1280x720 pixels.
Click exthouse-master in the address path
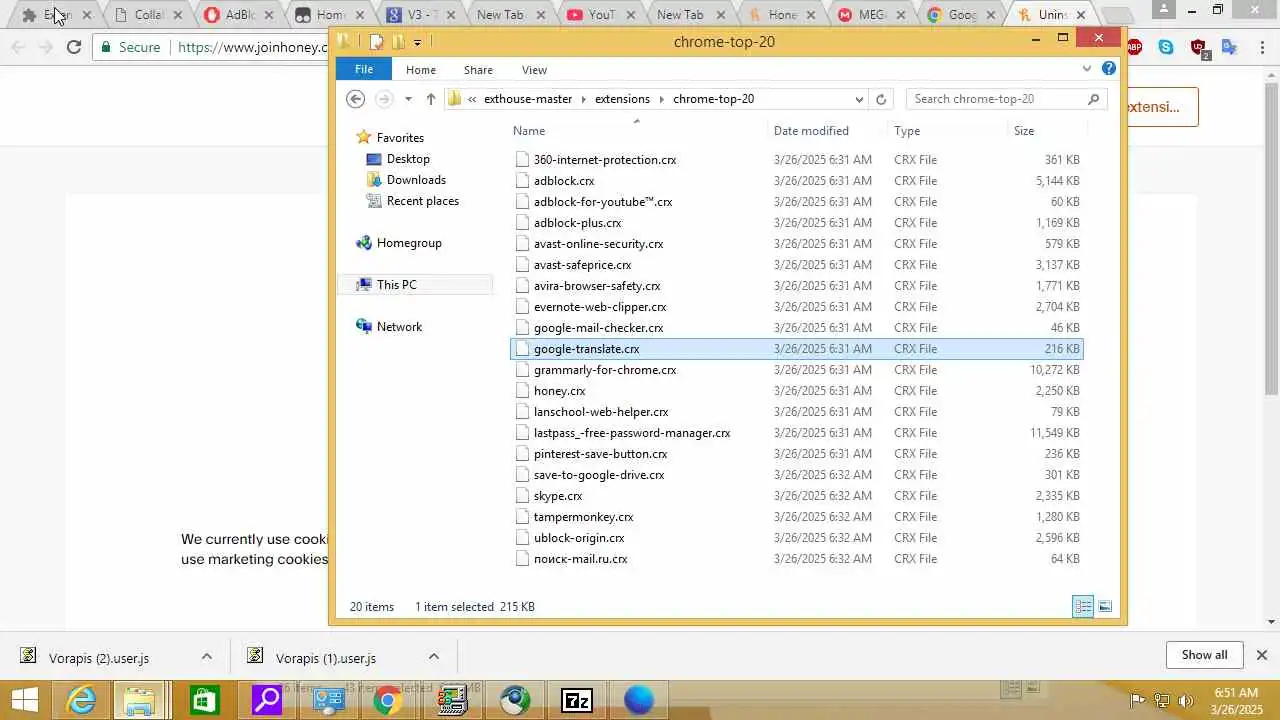[528, 99]
